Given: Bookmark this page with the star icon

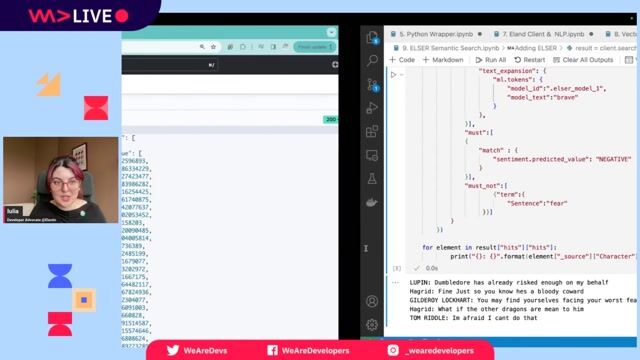Looking at the screenshot, I should 213,47.
